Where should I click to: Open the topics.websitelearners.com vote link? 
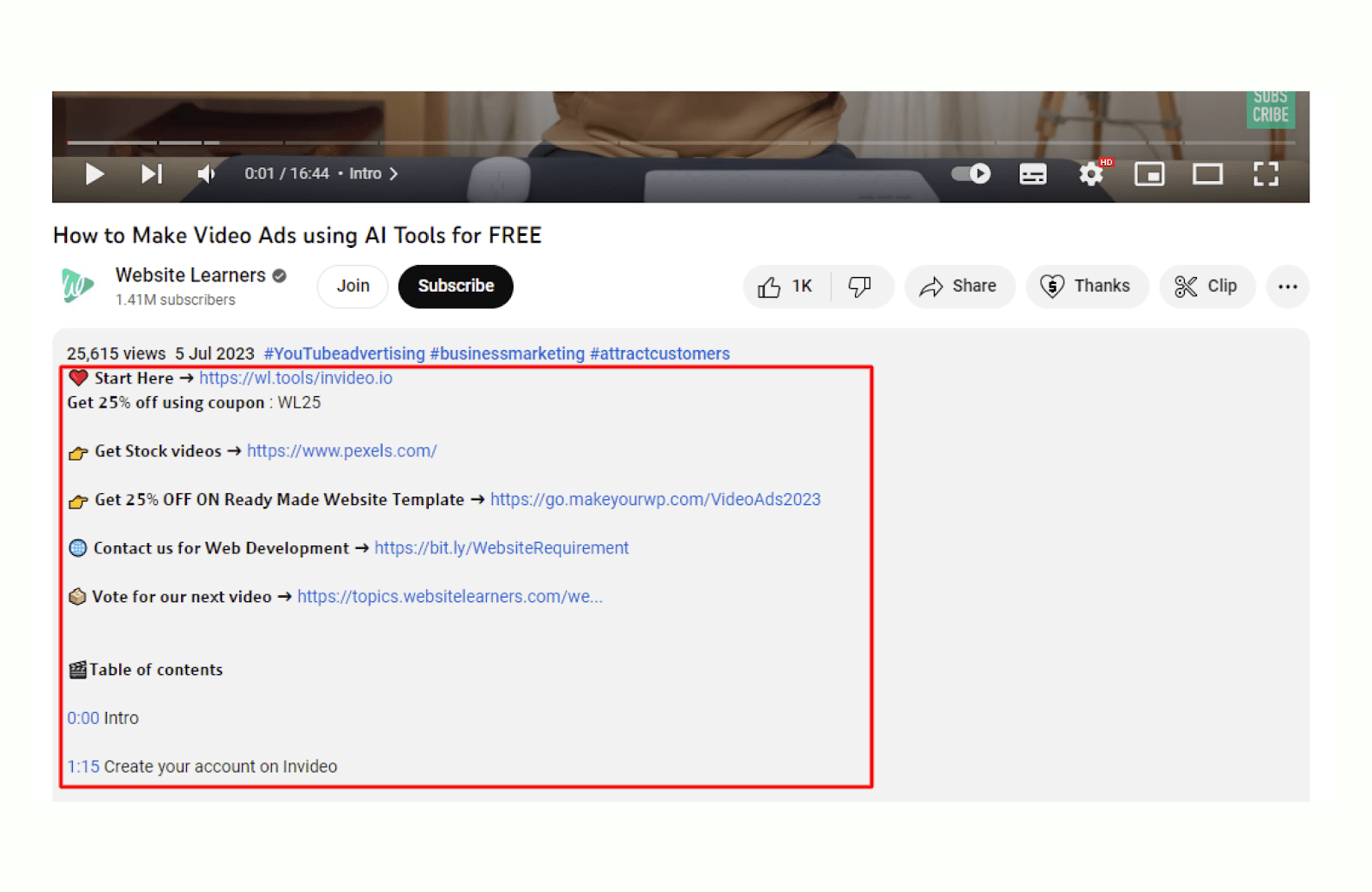450,597
